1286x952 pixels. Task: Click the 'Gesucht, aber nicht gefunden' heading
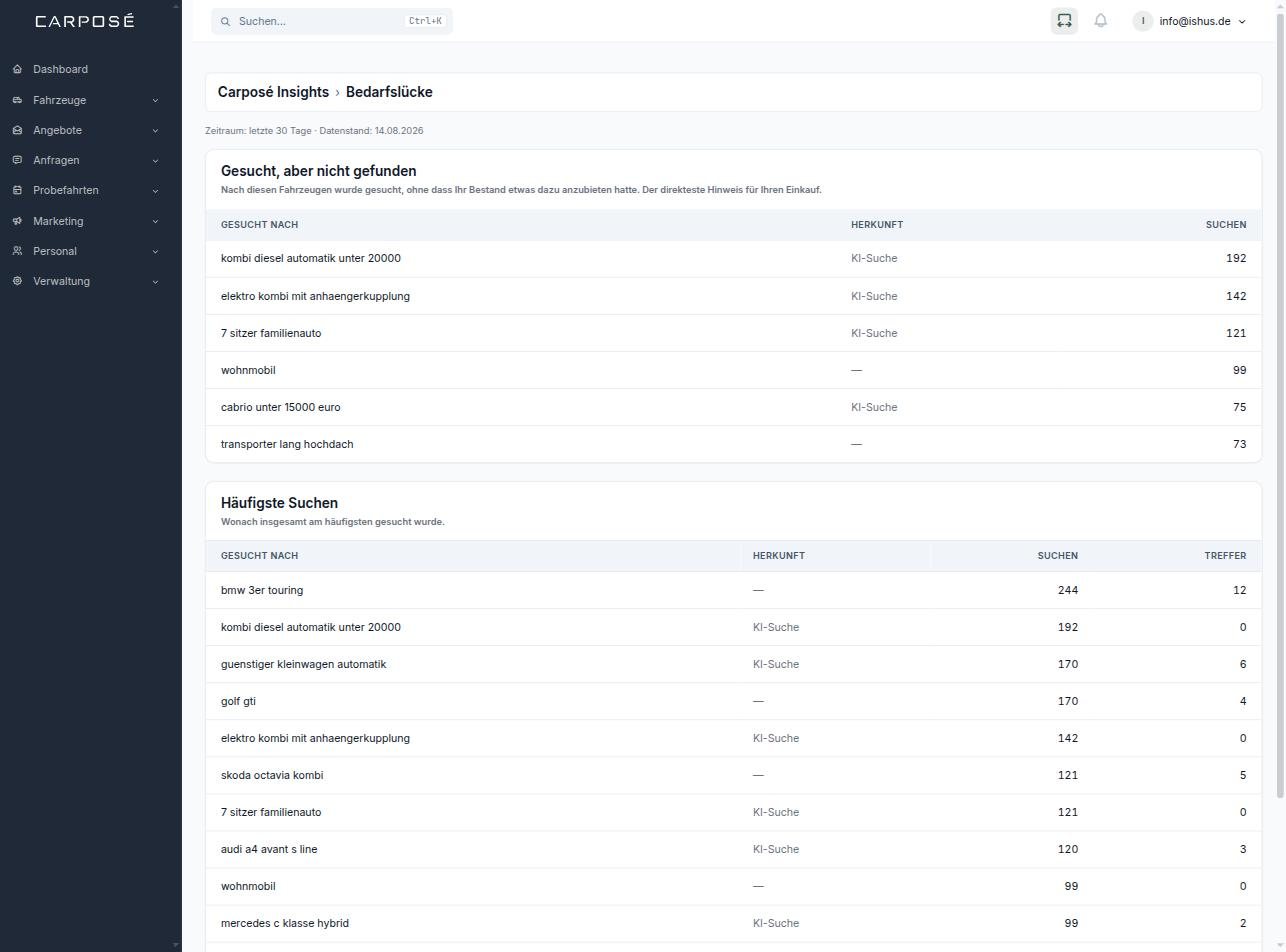pos(318,171)
